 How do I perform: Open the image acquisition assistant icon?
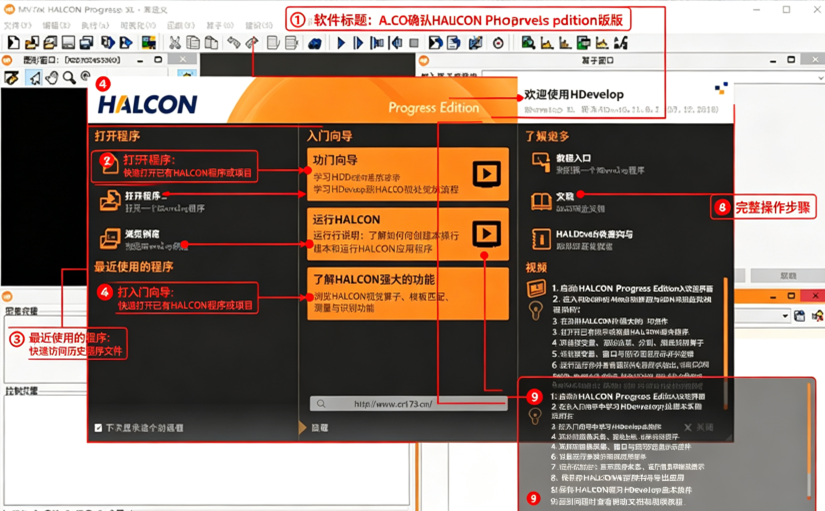click(149, 43)
